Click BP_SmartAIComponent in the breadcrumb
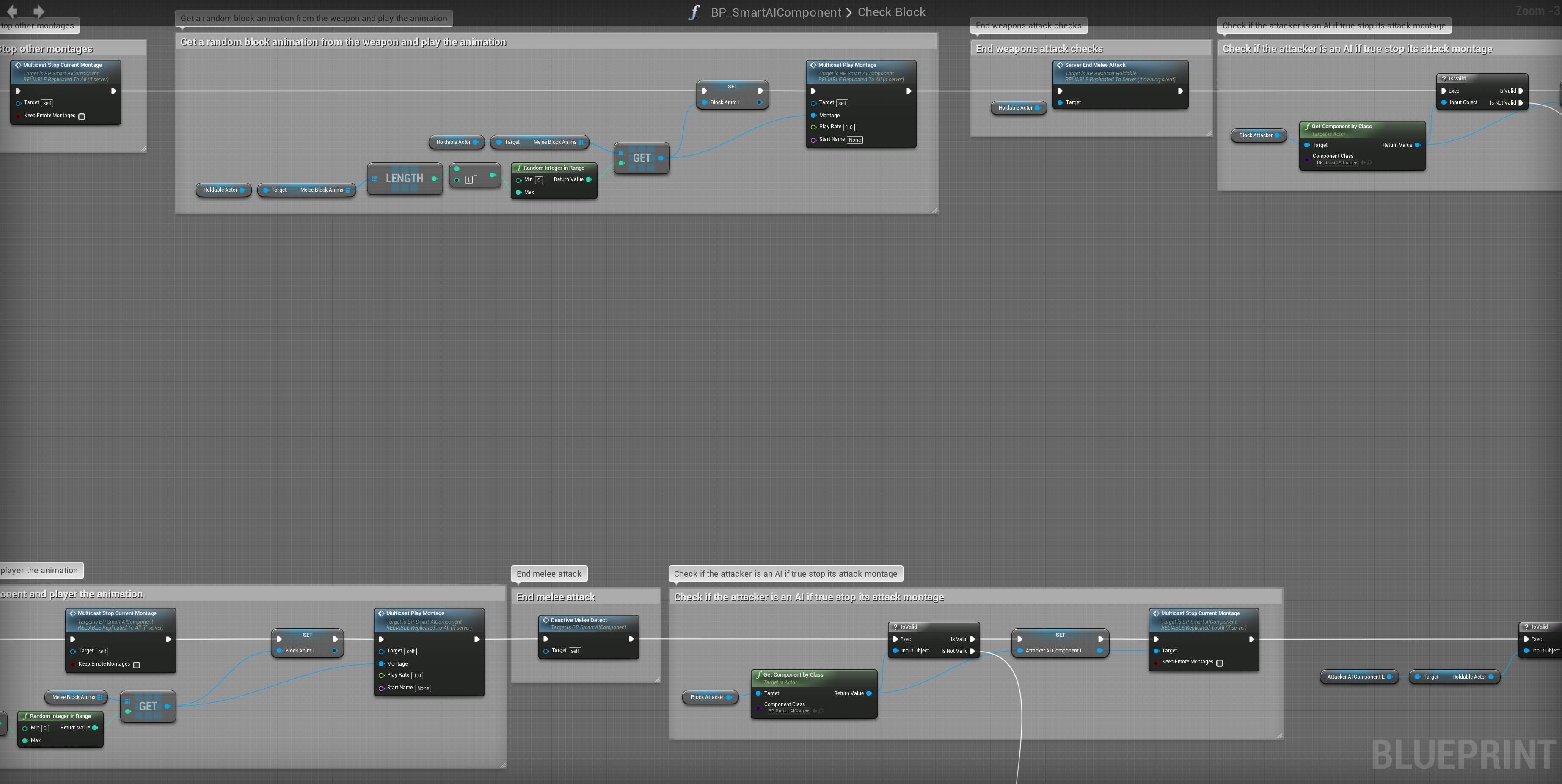The height and width of the screenshot is (784, 1562). pyautogui.click(x=776, y=12)
